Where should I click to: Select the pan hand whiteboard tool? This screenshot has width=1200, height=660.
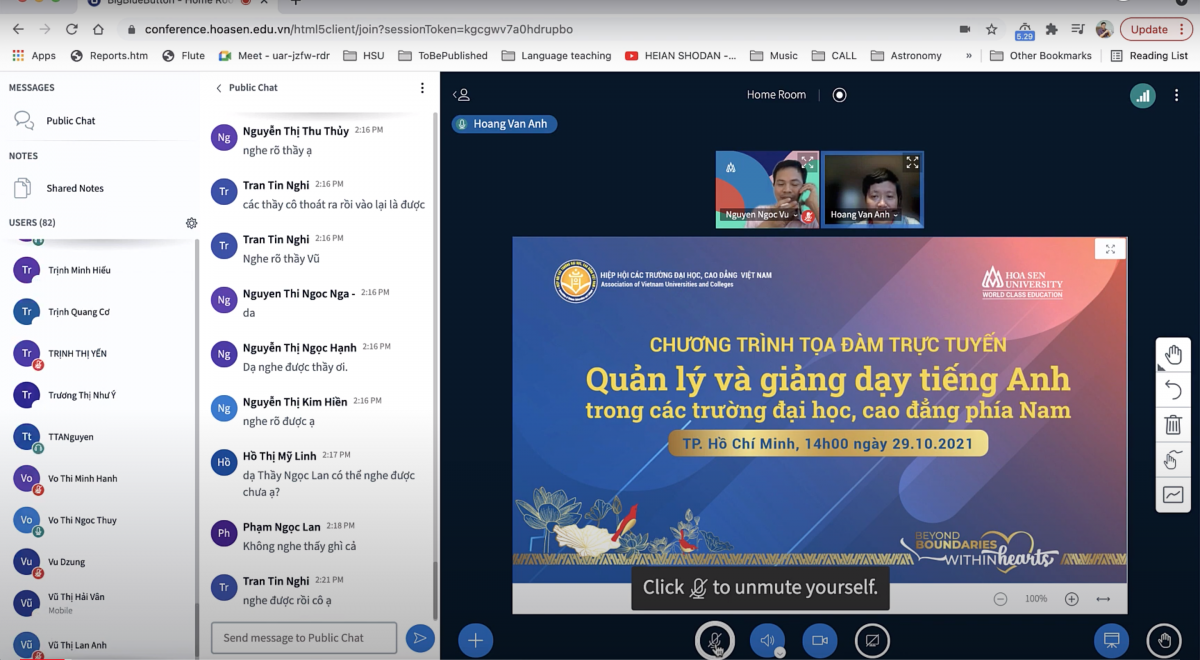pos(1173,355)
